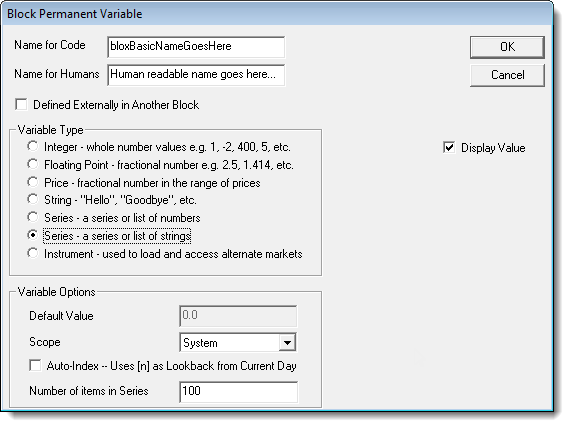The width and height of the screenshot is (569, 427).
Task: Select the Floating Point variable type
Action: 33,164
